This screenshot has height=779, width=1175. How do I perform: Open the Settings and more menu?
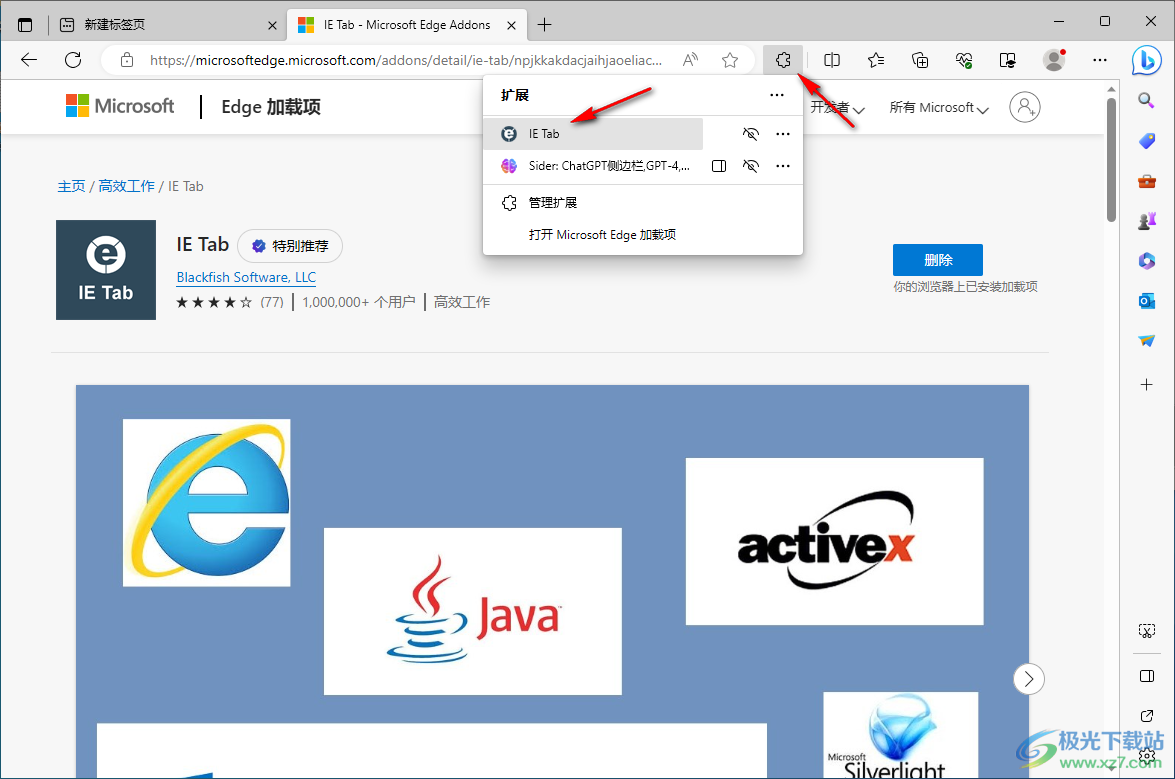[1100, 60]
